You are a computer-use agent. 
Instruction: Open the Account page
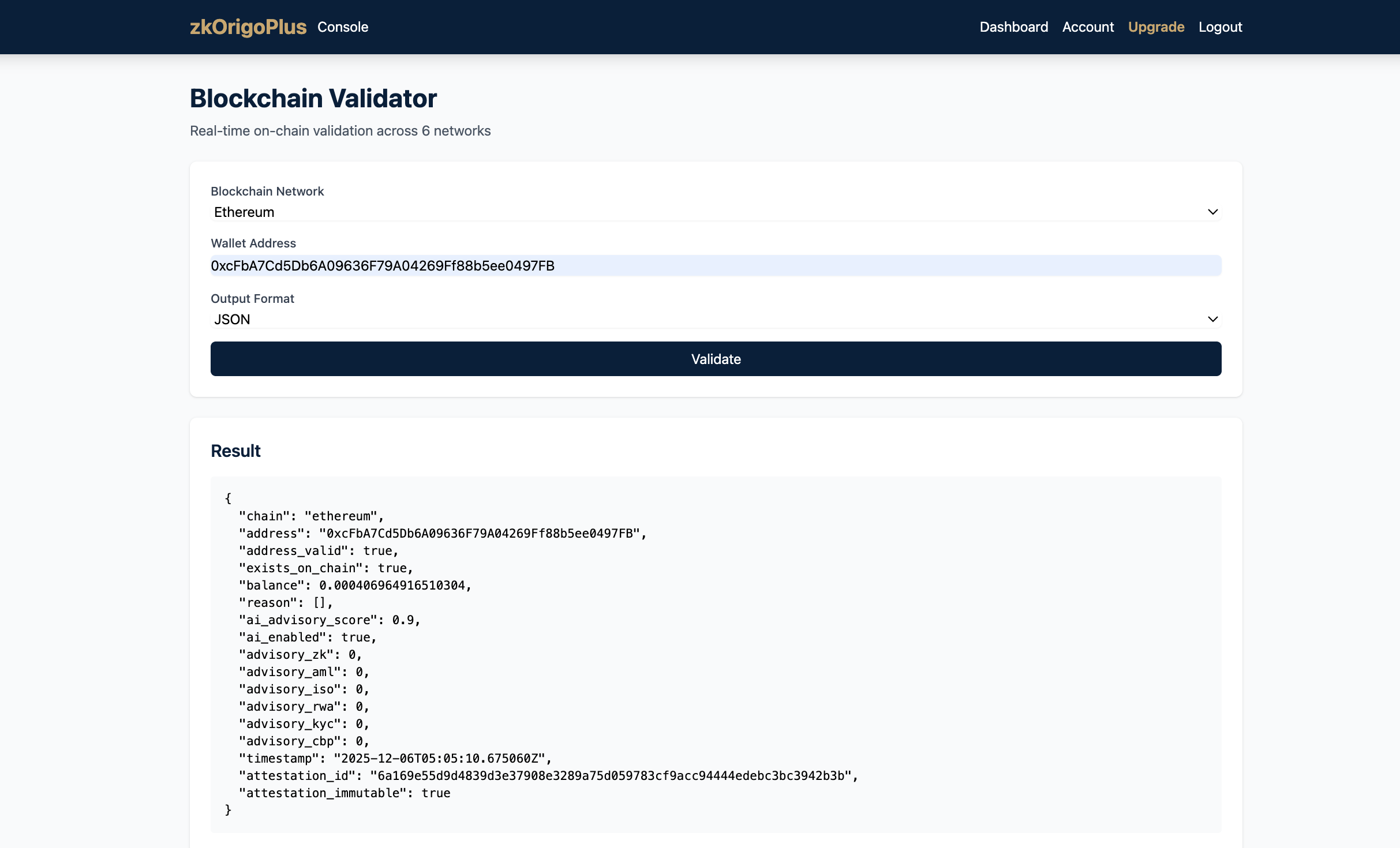[1087, 27]
